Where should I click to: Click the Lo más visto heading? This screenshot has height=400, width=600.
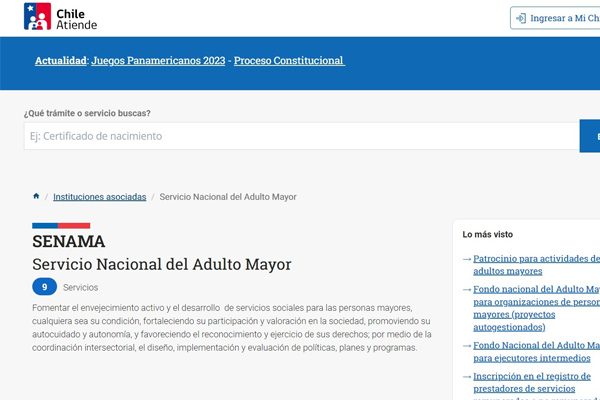488,234
